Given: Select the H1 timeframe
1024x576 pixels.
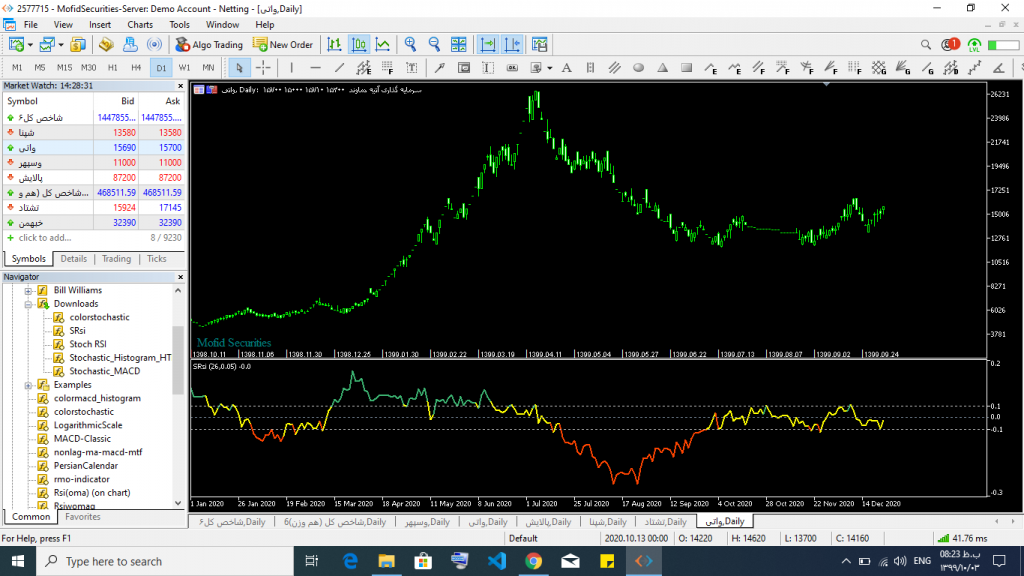Looking at the screenshot, I should coord(112,67).
